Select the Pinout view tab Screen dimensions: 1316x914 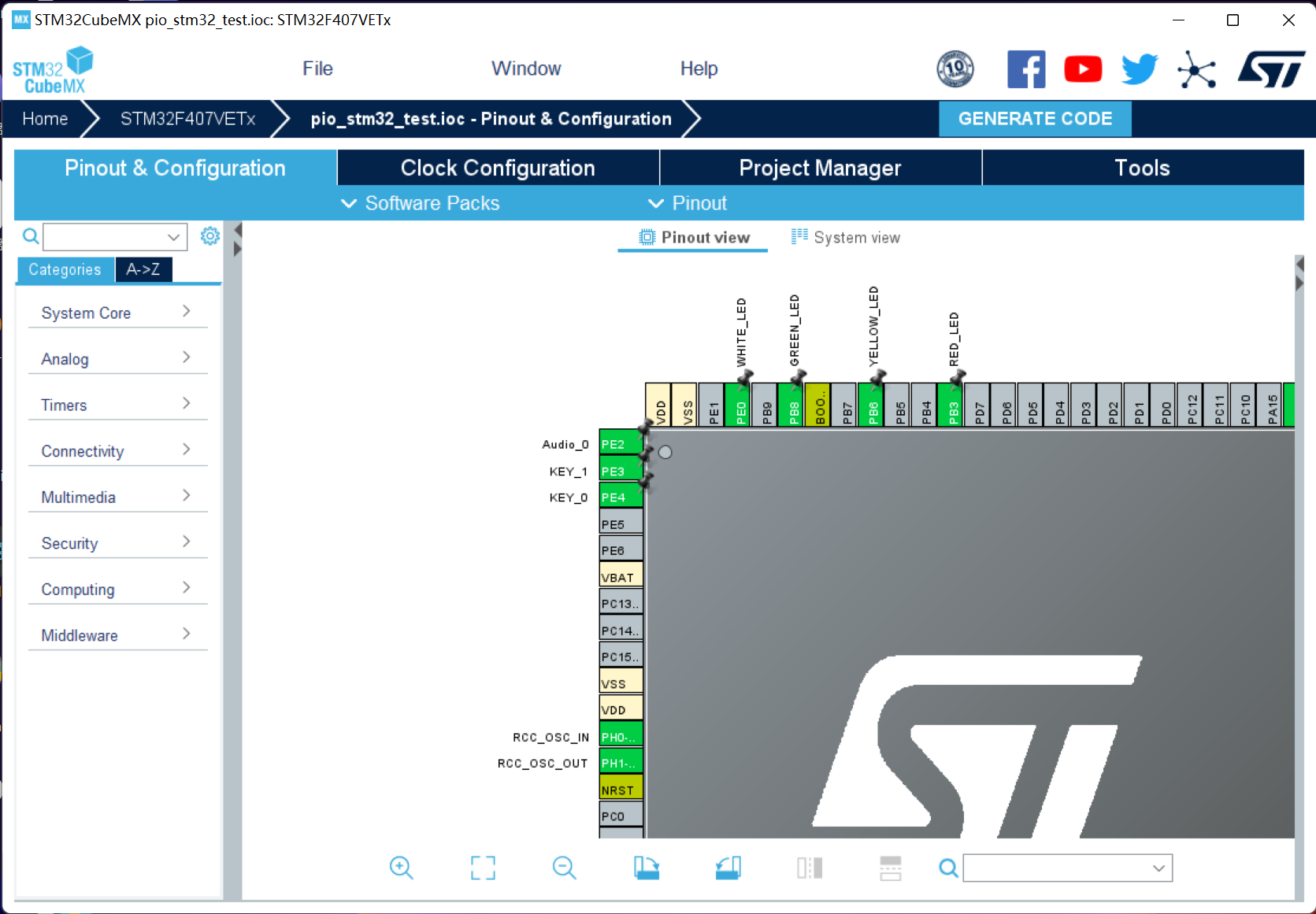(693, 237)
